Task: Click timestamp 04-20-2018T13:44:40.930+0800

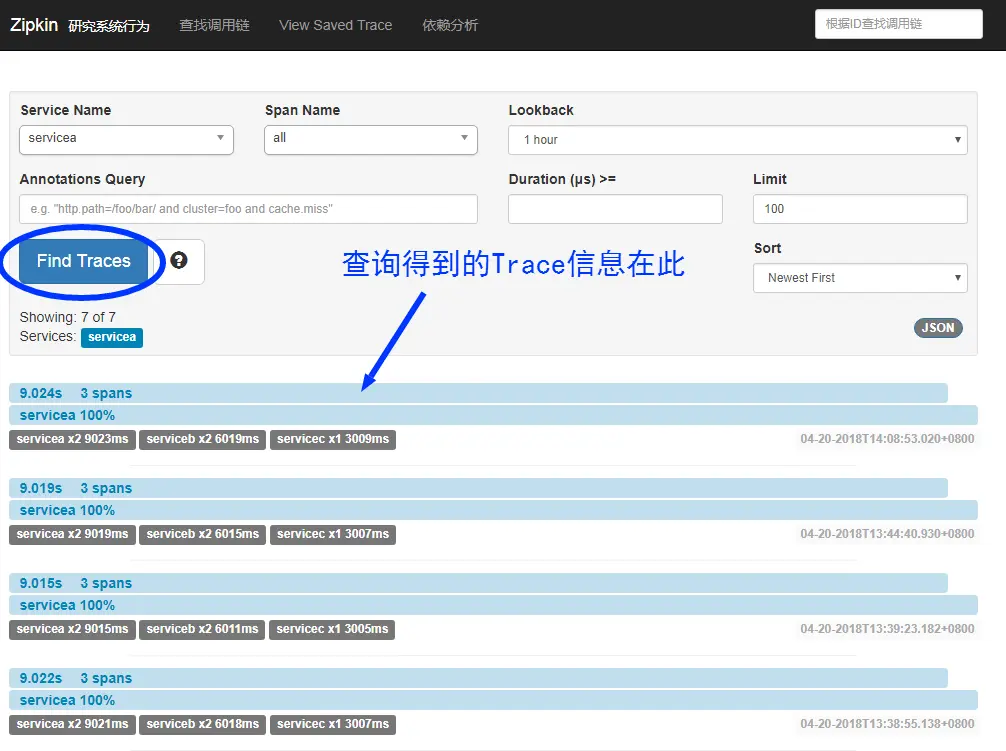Action: [887, 534]
